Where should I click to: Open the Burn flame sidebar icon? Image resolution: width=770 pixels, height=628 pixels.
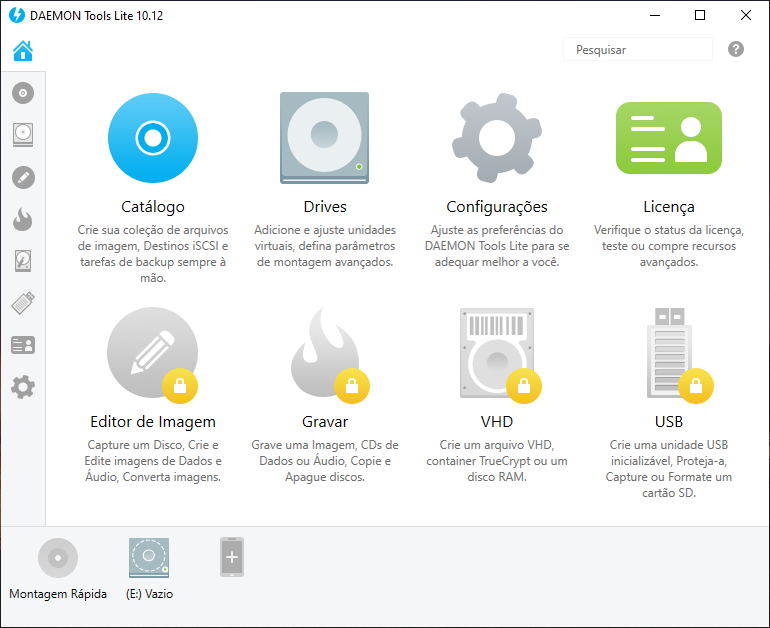click(x=23, y=219)
